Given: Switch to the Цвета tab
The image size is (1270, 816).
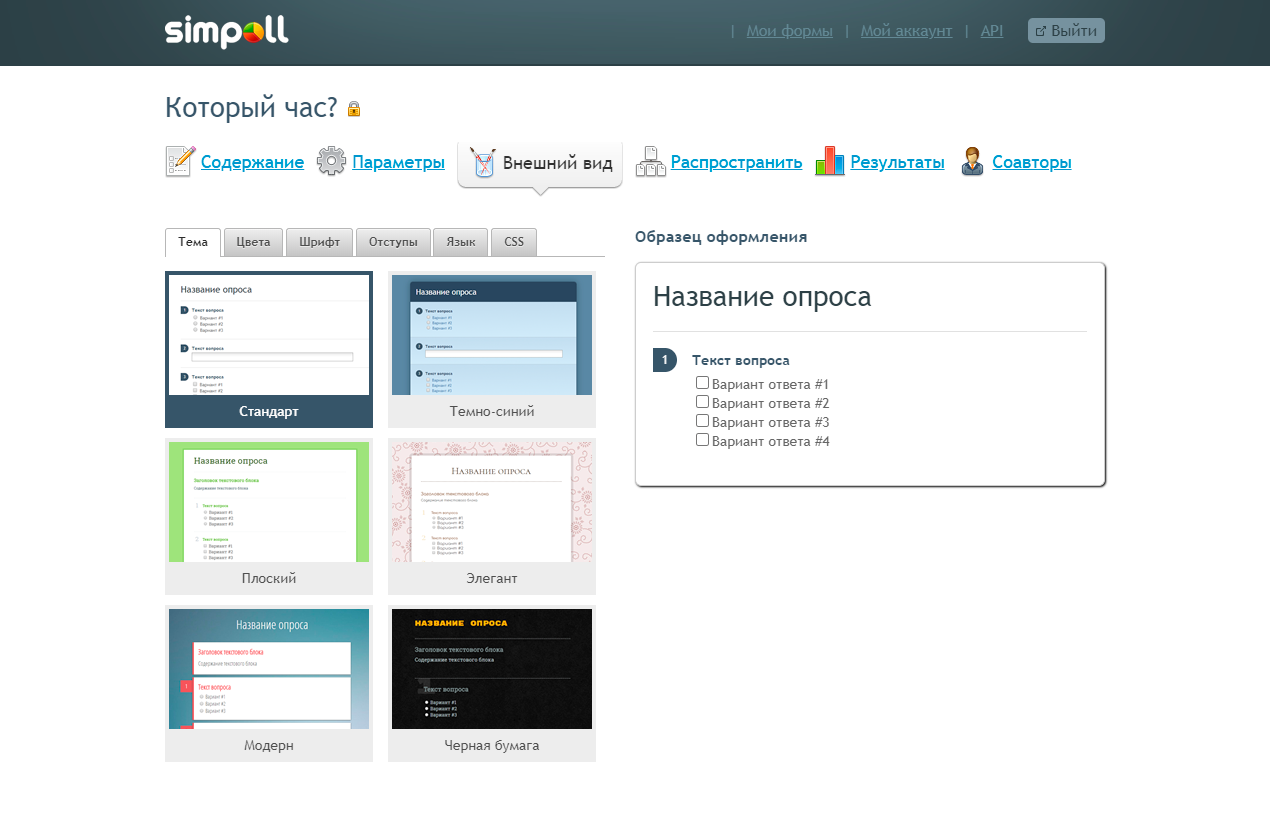Looking at the screenshot, I should pos(253,241).
